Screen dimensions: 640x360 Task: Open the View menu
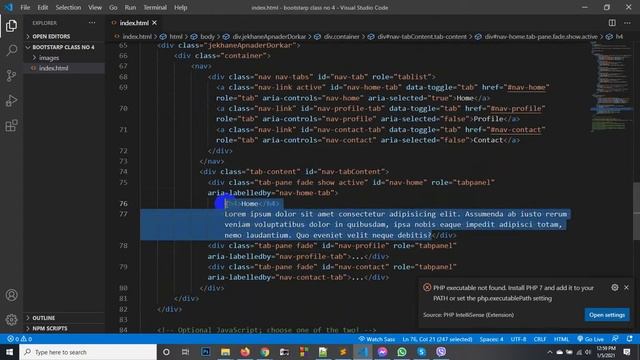click(x=95, y=7)
